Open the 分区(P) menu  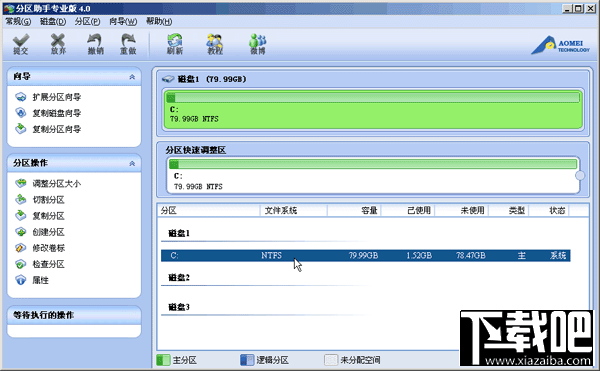point(87,21)
